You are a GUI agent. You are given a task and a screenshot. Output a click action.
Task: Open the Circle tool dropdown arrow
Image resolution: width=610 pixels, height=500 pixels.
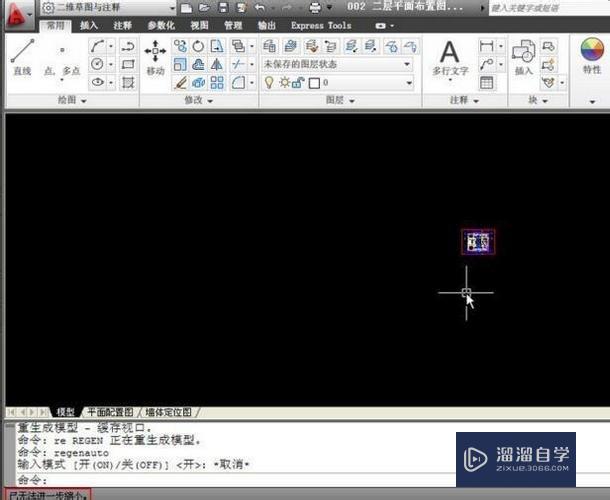(x=111, y=64)
